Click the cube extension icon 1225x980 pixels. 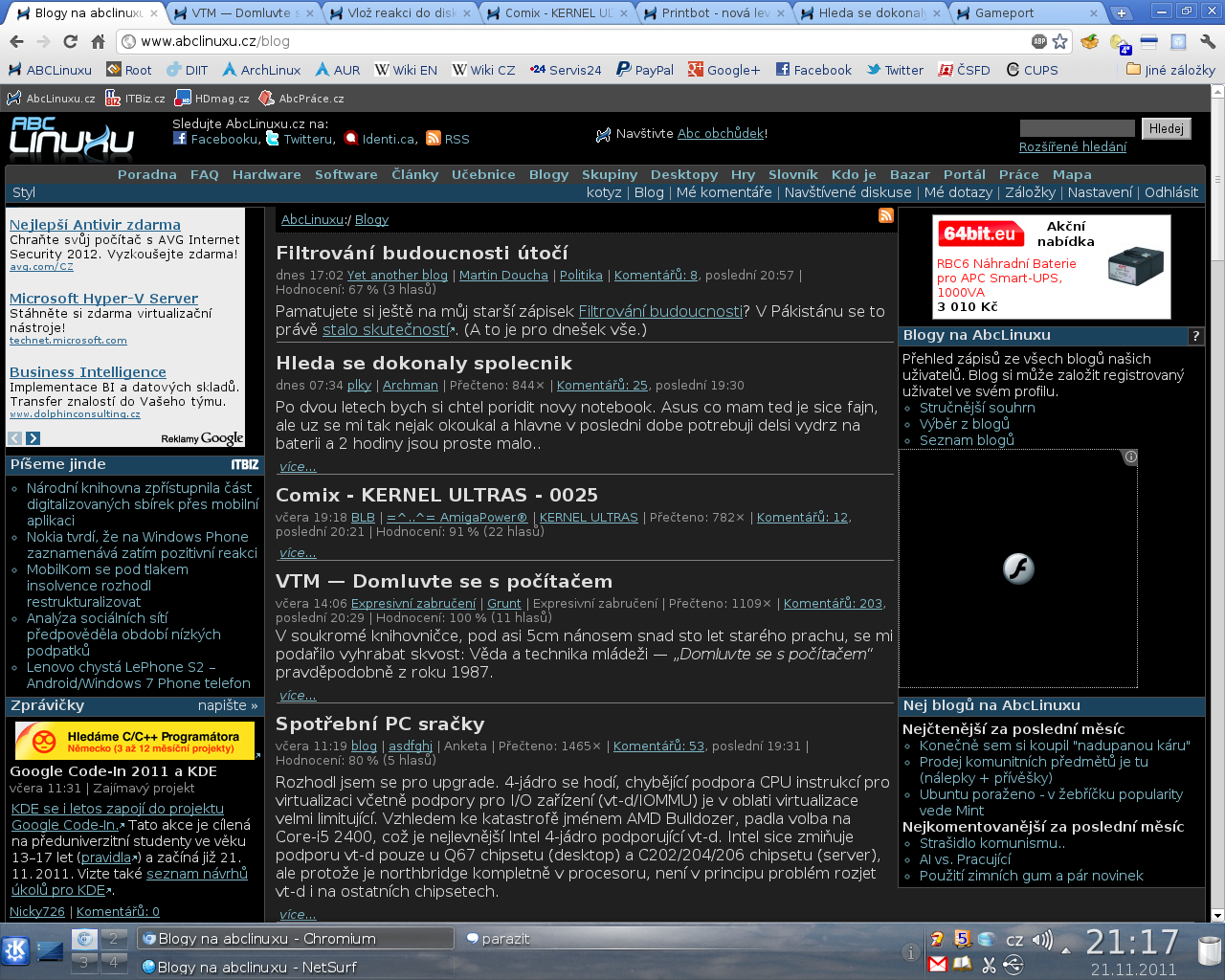pyautogui.click(x=1178, y=41)
